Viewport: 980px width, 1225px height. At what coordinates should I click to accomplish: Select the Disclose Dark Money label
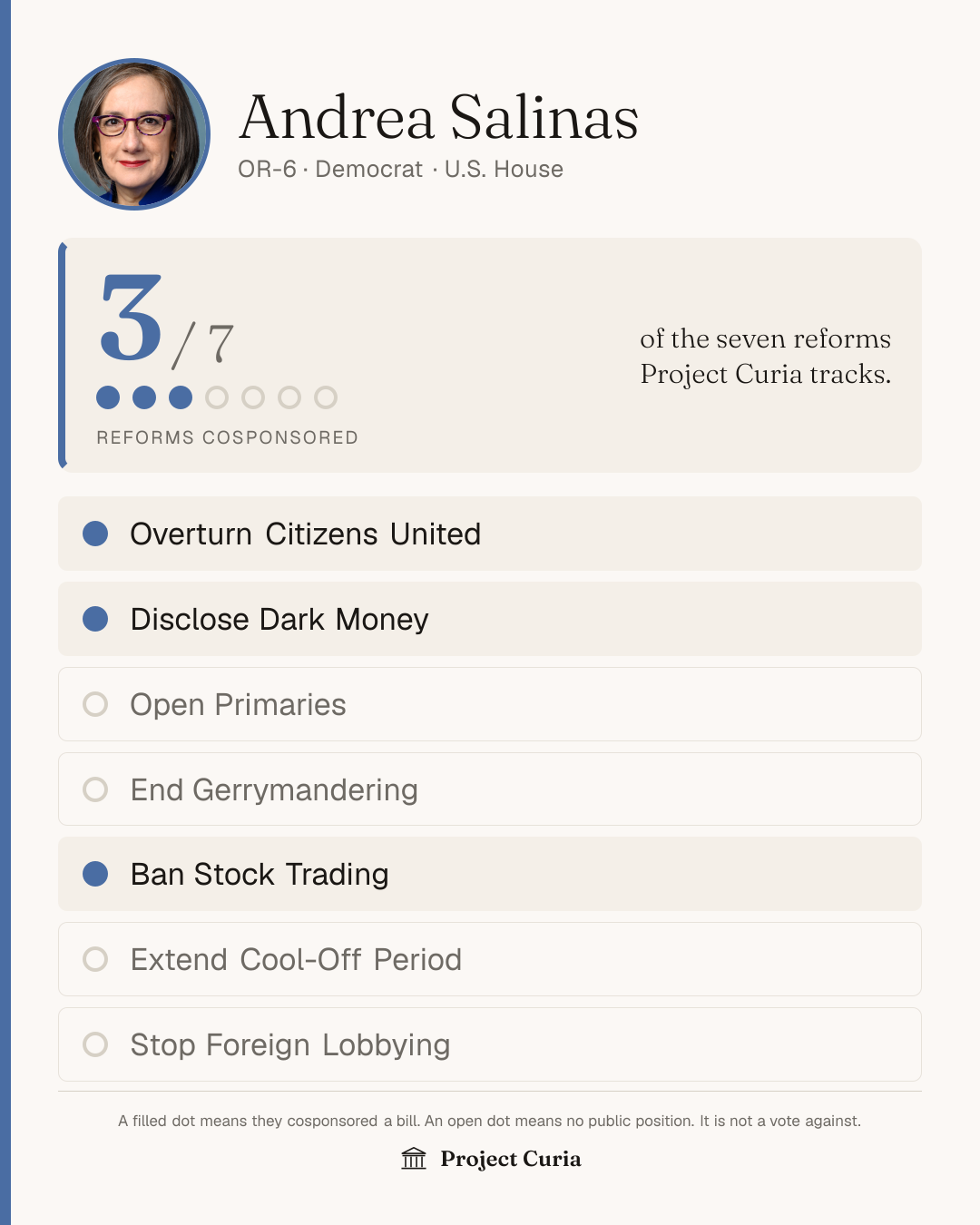click(x=279, y=619)
